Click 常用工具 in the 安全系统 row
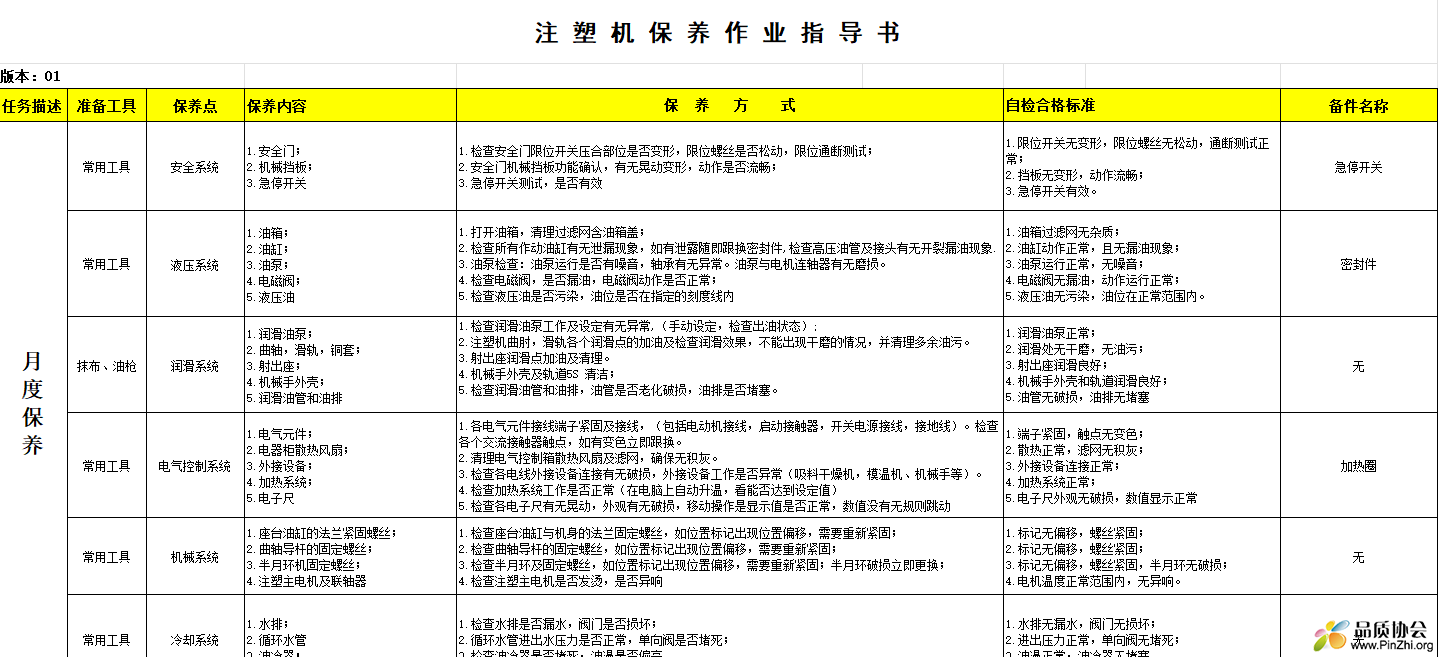Screen dimensions: 1438x657 pyautogui.click(x=106, y=167)
